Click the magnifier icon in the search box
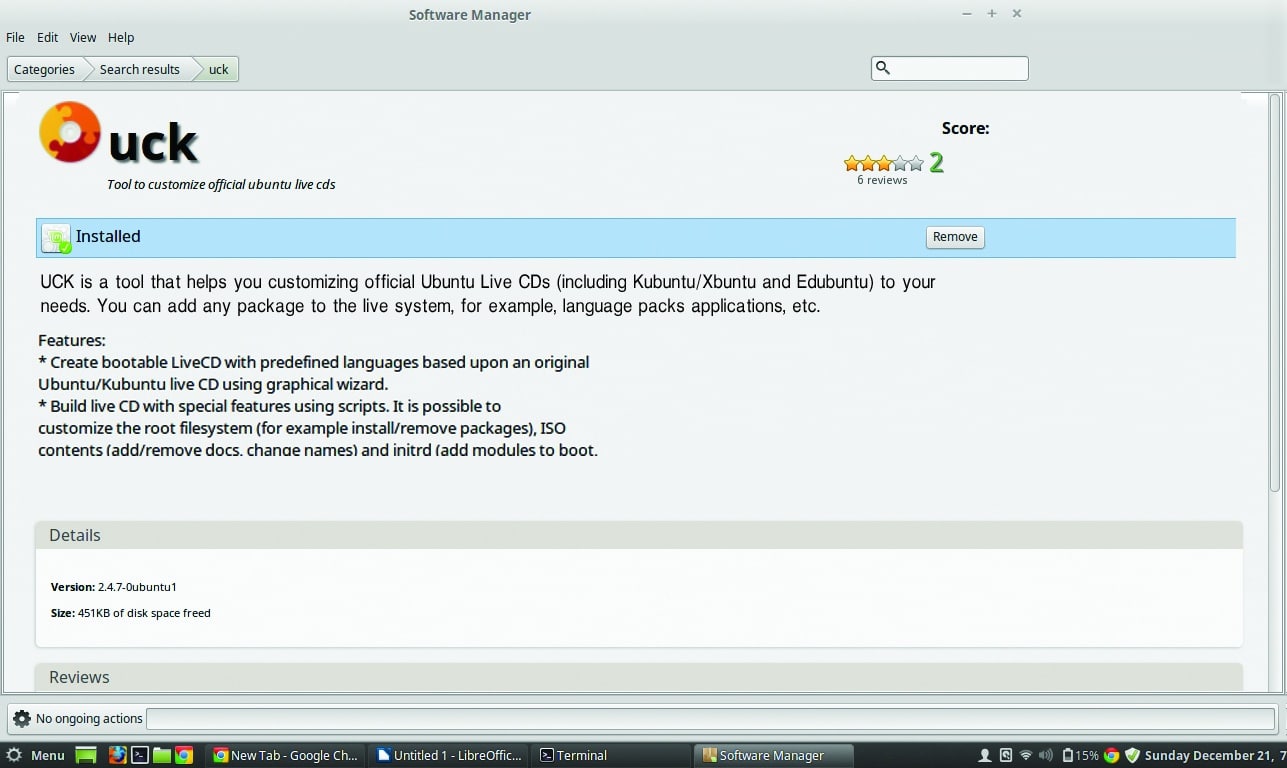The width and height of the screenshot is (1287, 768). 883,67
